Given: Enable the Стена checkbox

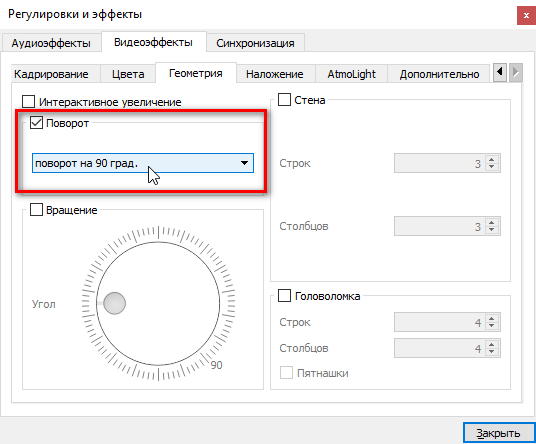Looking at the screenshot, I should point(284,99).
